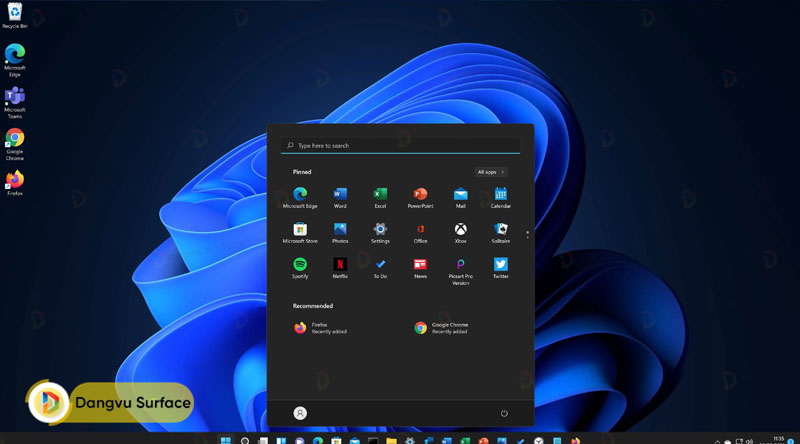Expand the All apps list

(x=490, y=172)
